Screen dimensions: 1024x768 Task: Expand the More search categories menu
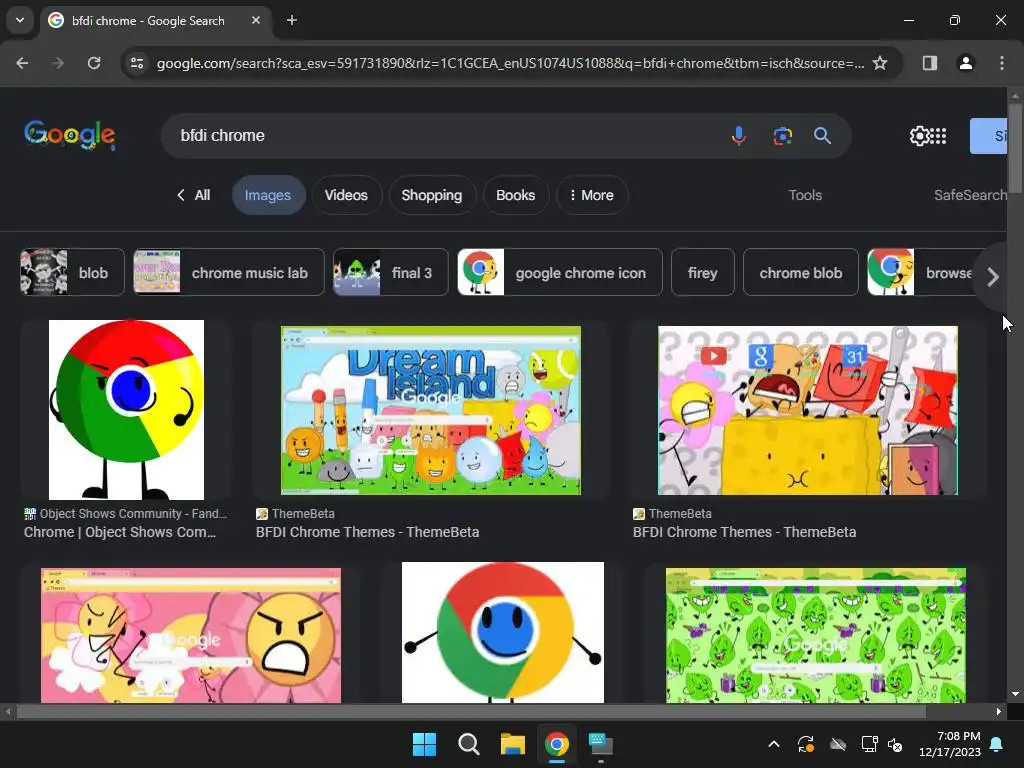(x=592, y=195)
